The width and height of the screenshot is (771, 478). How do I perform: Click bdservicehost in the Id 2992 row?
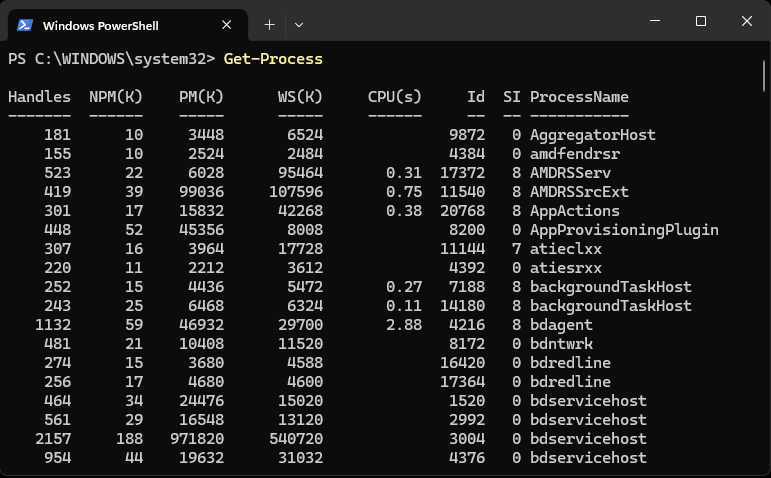click(588, 420)
